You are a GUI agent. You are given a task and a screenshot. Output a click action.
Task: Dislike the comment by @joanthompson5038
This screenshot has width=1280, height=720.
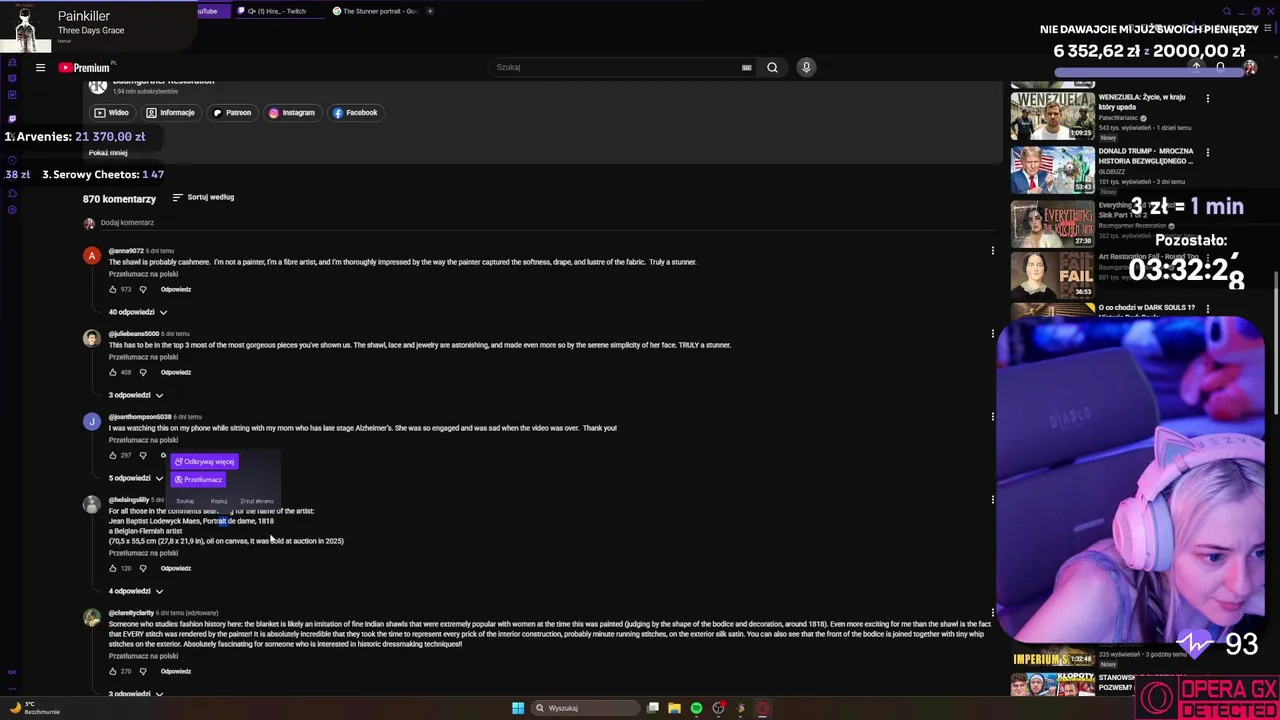pos(143,455)
